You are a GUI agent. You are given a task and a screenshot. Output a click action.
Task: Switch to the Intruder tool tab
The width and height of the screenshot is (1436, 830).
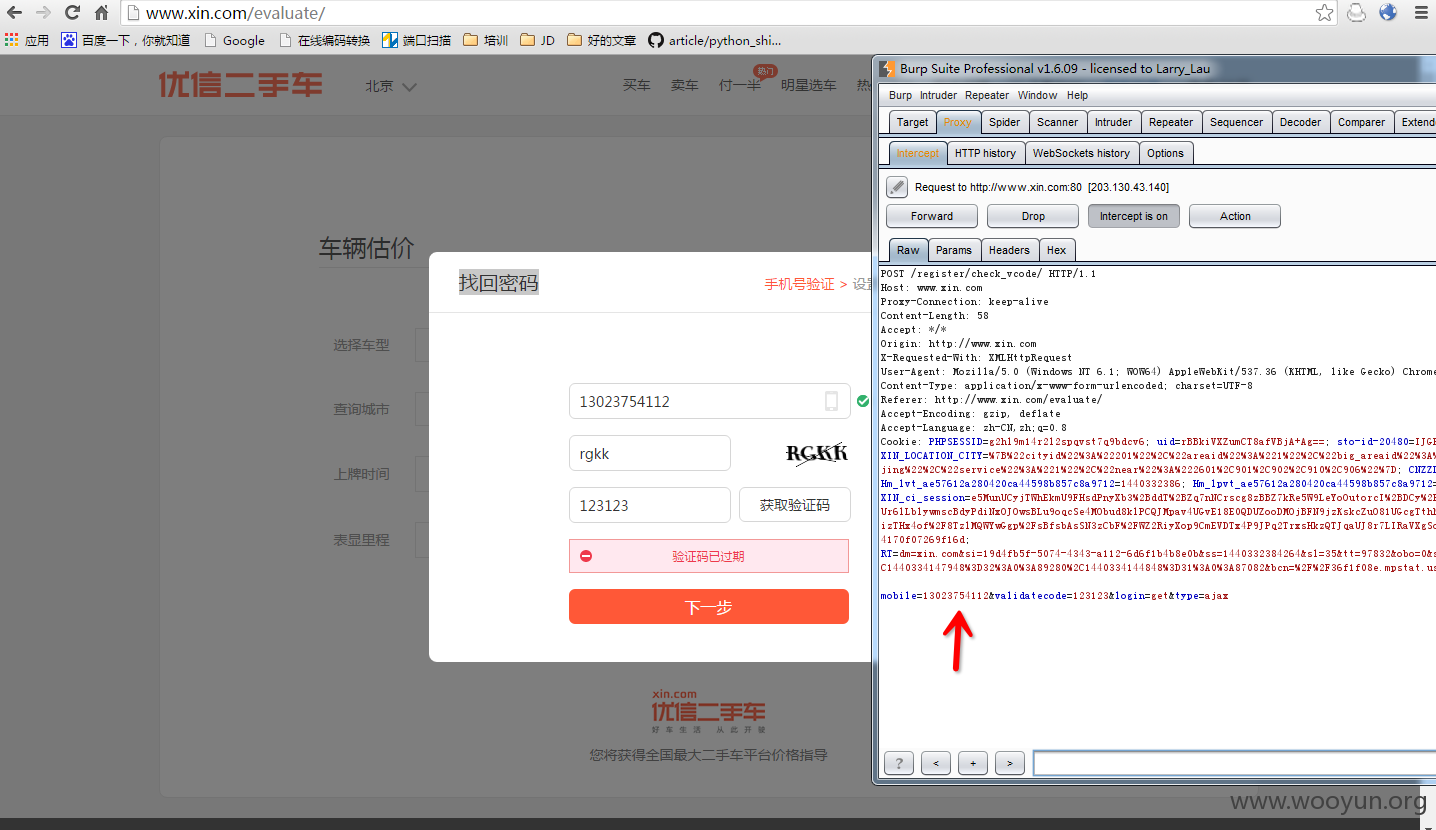1113,122
